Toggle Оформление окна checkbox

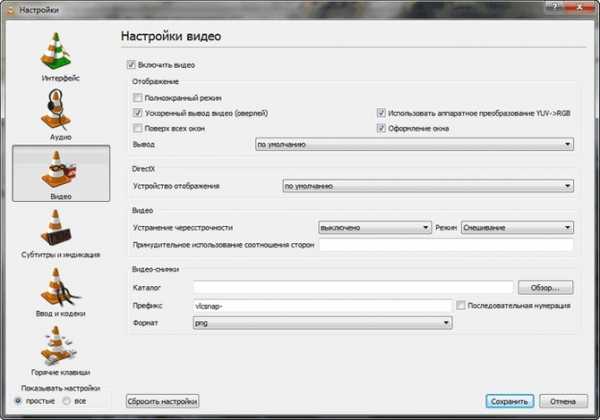381,128
